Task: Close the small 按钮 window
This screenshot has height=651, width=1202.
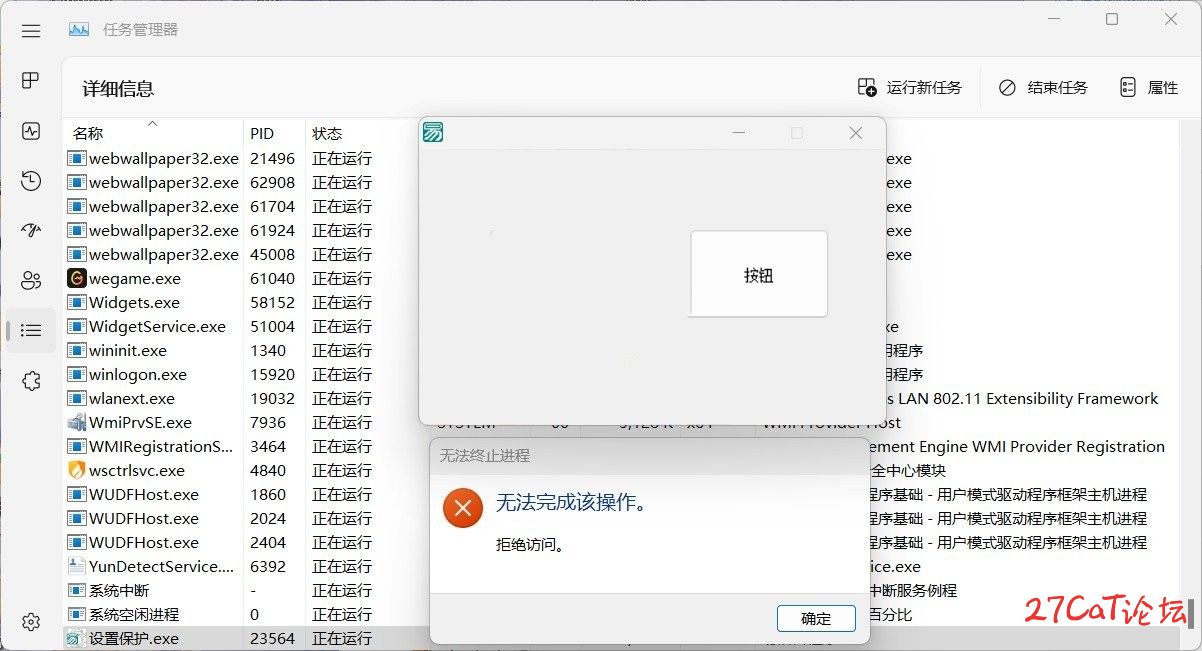Action: [x=856, y=133]
